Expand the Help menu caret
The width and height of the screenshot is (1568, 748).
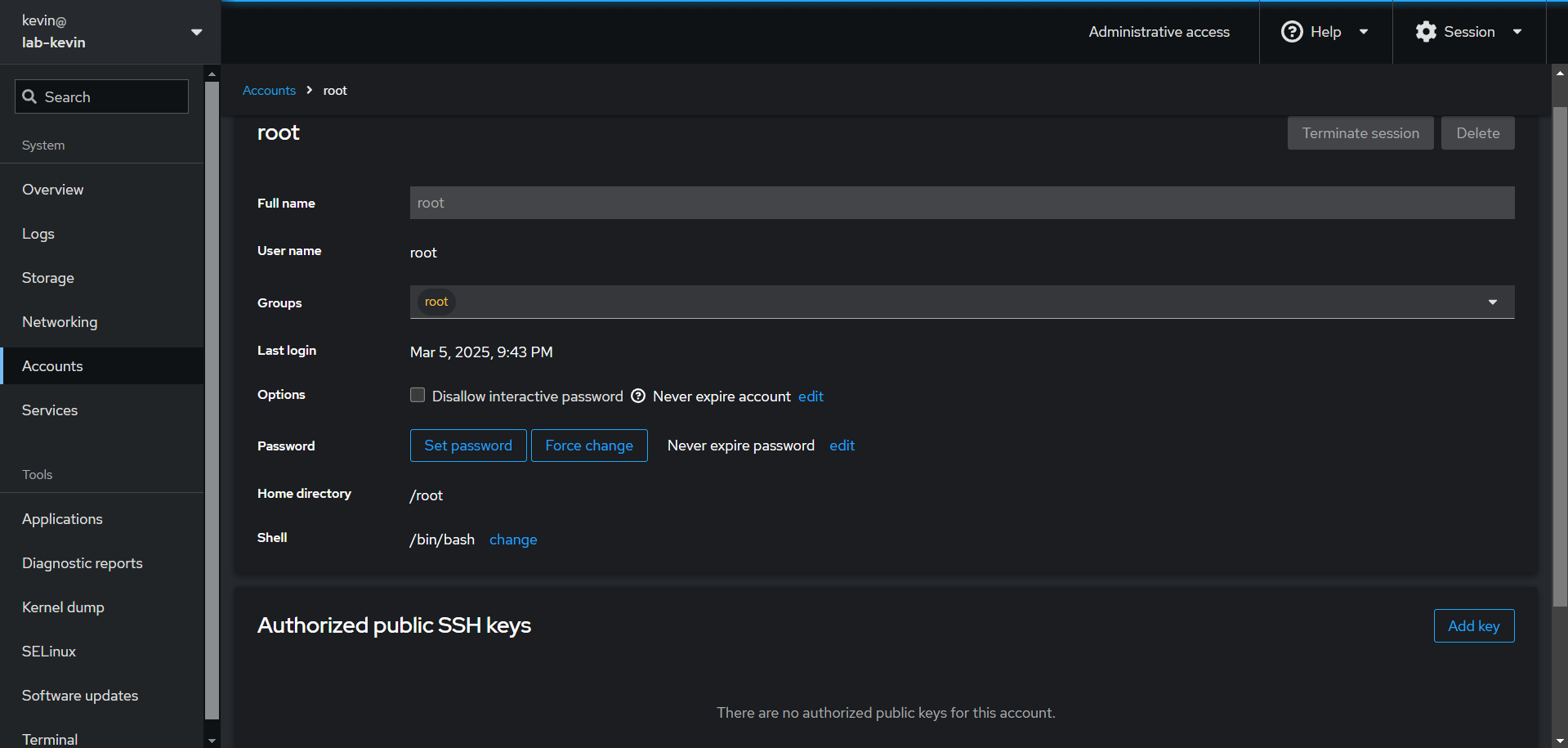1364,32
